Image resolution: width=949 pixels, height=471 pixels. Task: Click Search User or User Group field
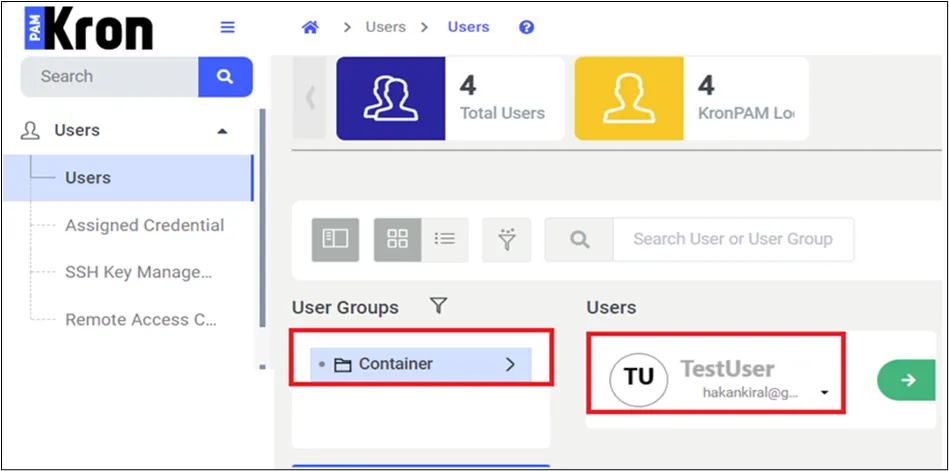point(734,240)
